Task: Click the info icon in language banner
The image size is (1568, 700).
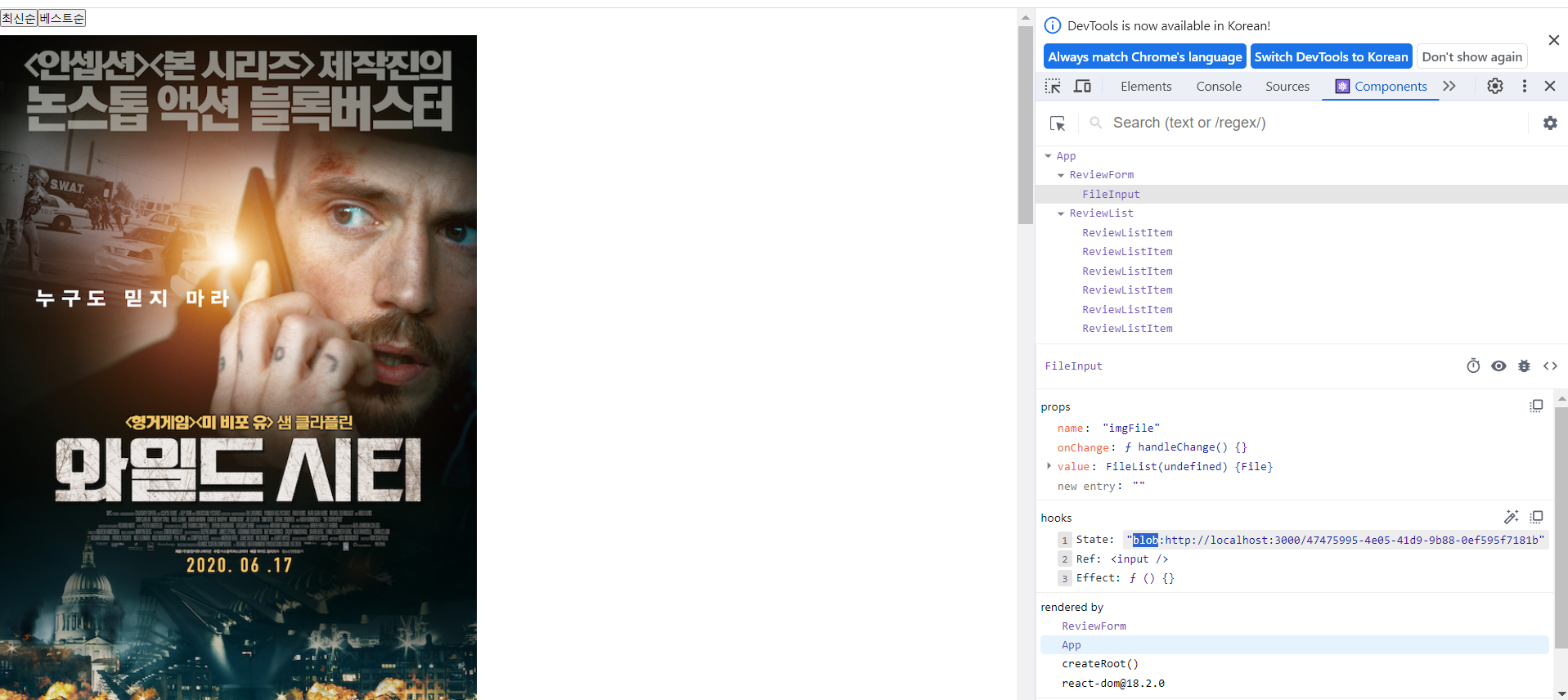Action: 1053,25
